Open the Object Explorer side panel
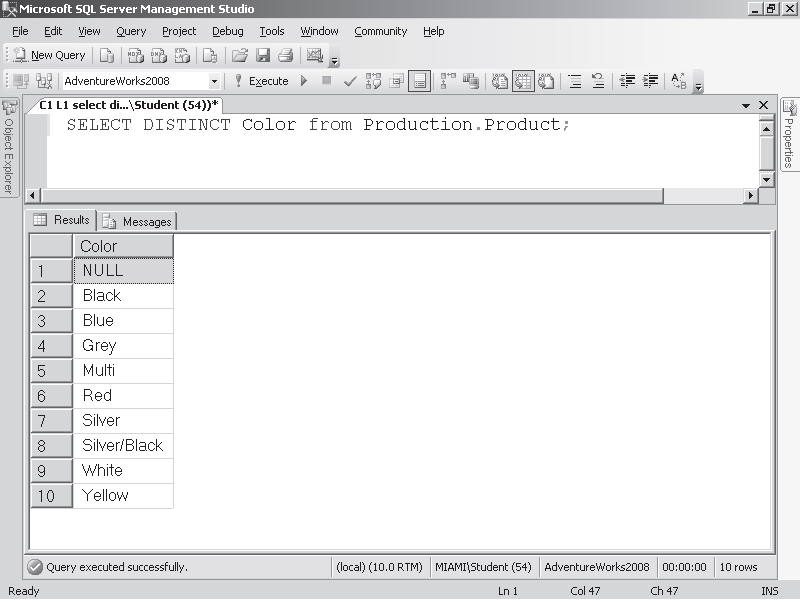Screen dimensions: 800x600 (9, 147)
